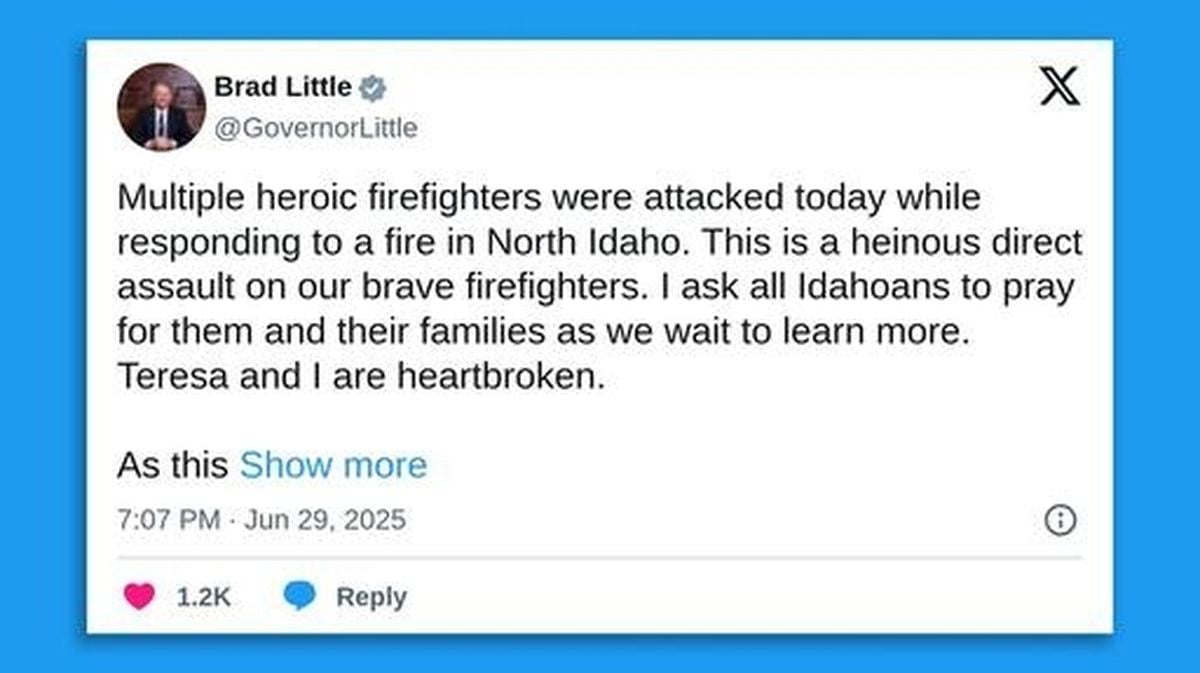
Task: Click the blue reply speech bubble icon
Action: coord(299,597)
